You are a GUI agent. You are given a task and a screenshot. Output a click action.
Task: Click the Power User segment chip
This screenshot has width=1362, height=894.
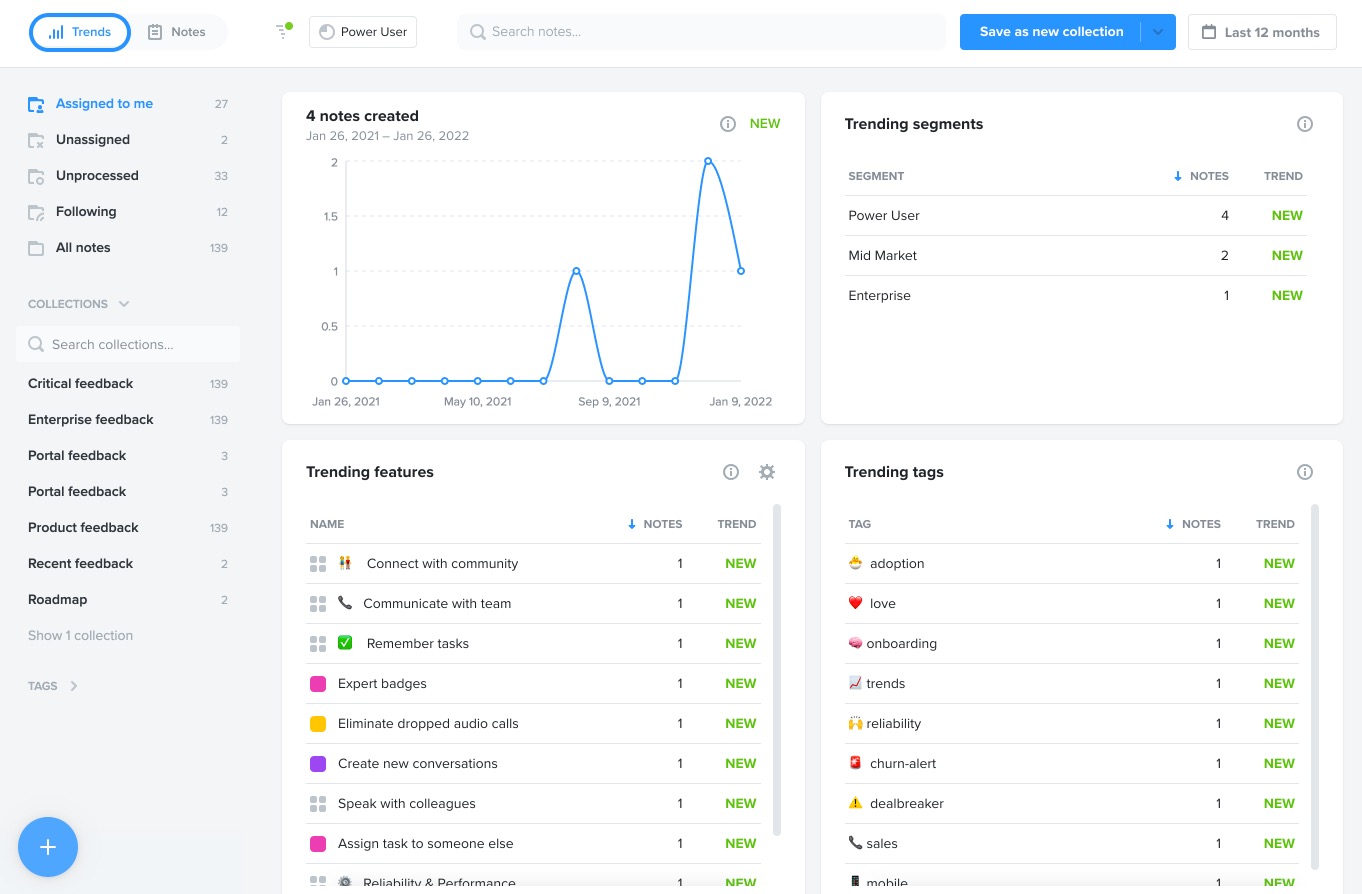click(x=362, y=31)
